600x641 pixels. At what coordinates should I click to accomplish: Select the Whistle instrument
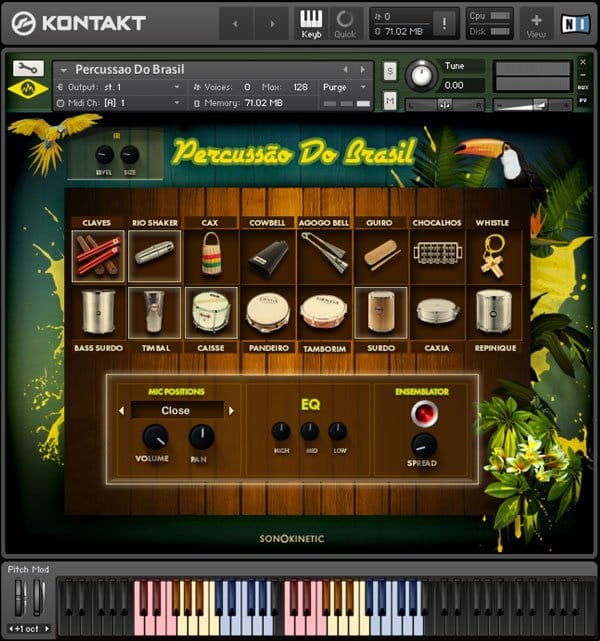493,256
